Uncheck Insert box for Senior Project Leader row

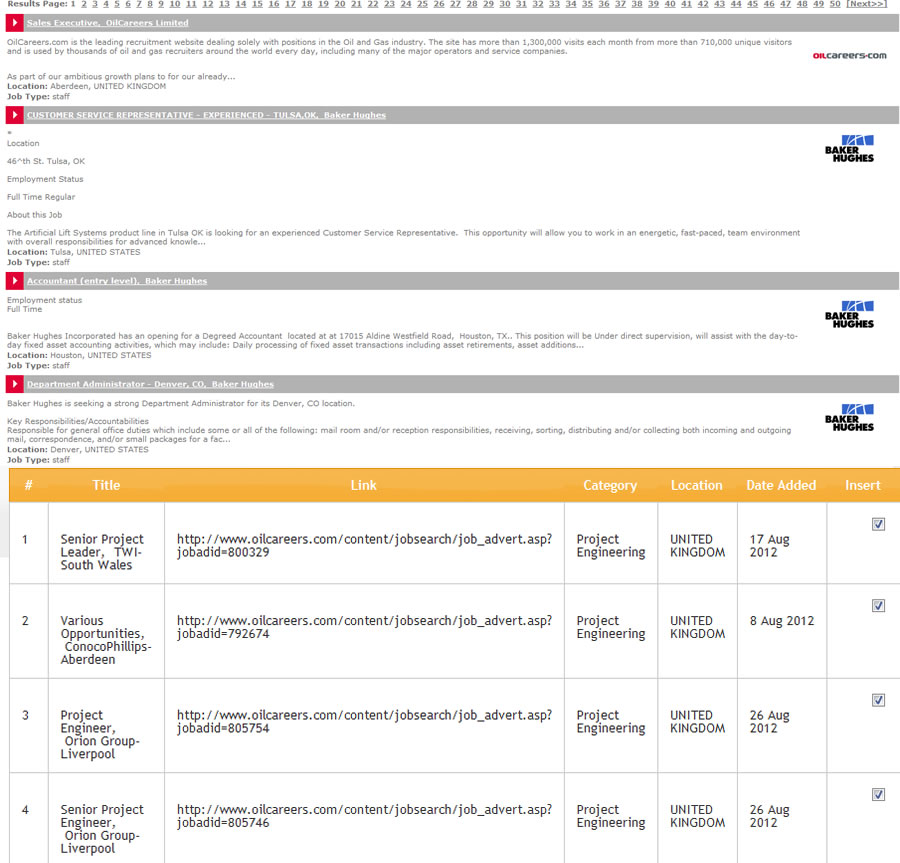[x=878, y=524]
